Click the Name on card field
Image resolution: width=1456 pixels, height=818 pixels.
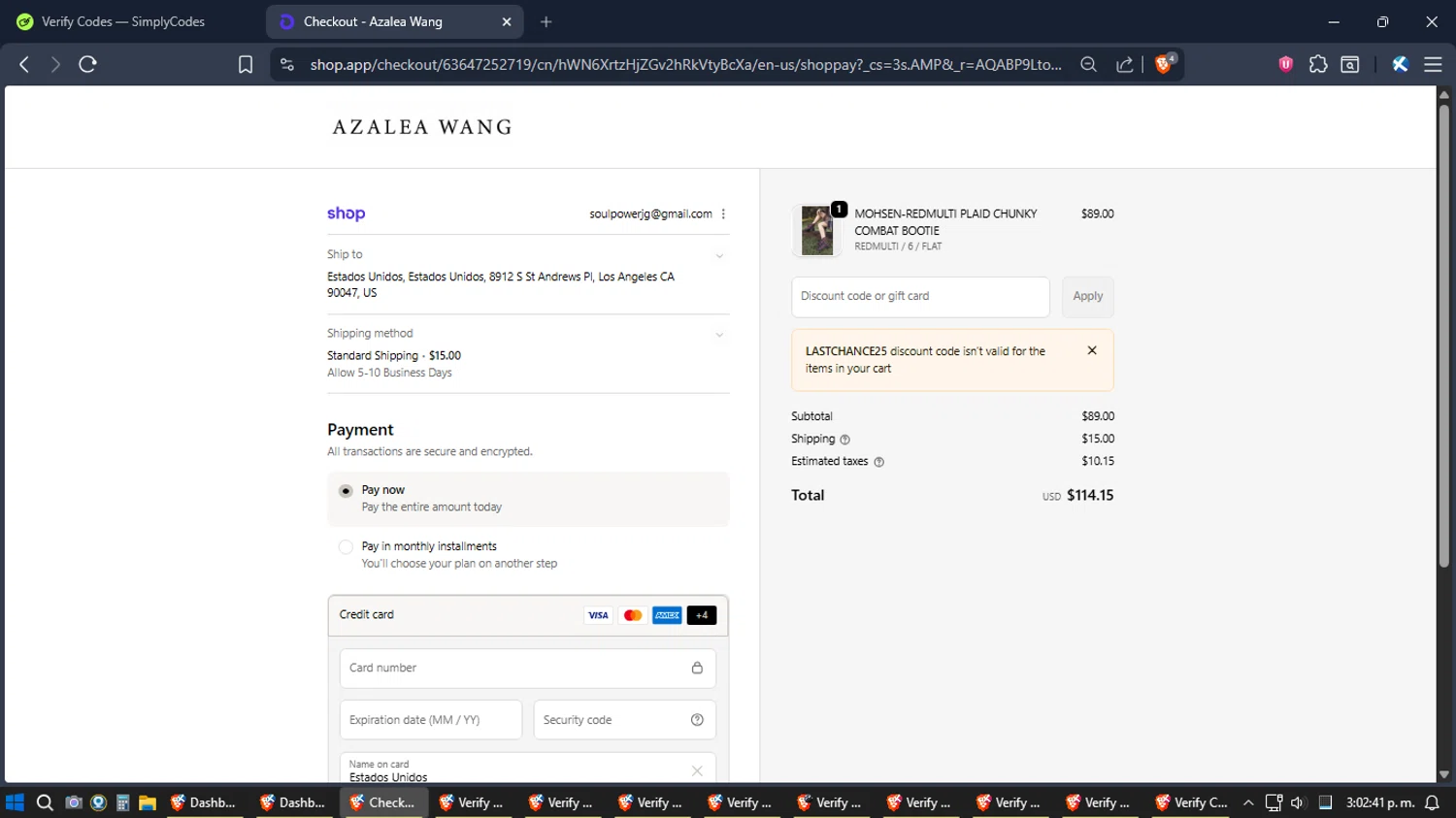(x=528, y=768)
